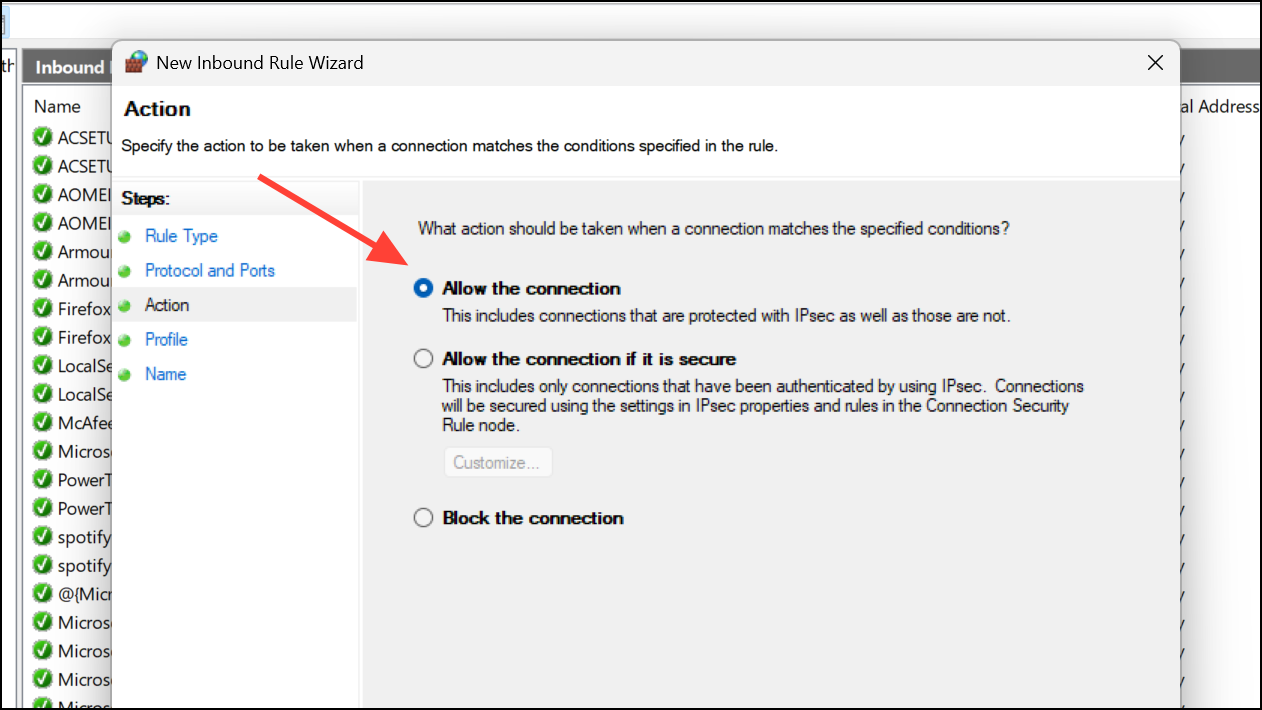Click green check icon next to first Firefox rule
The height and width of the screenshot is (710, 1262).
pyautogui.click(x=43, y=308)
